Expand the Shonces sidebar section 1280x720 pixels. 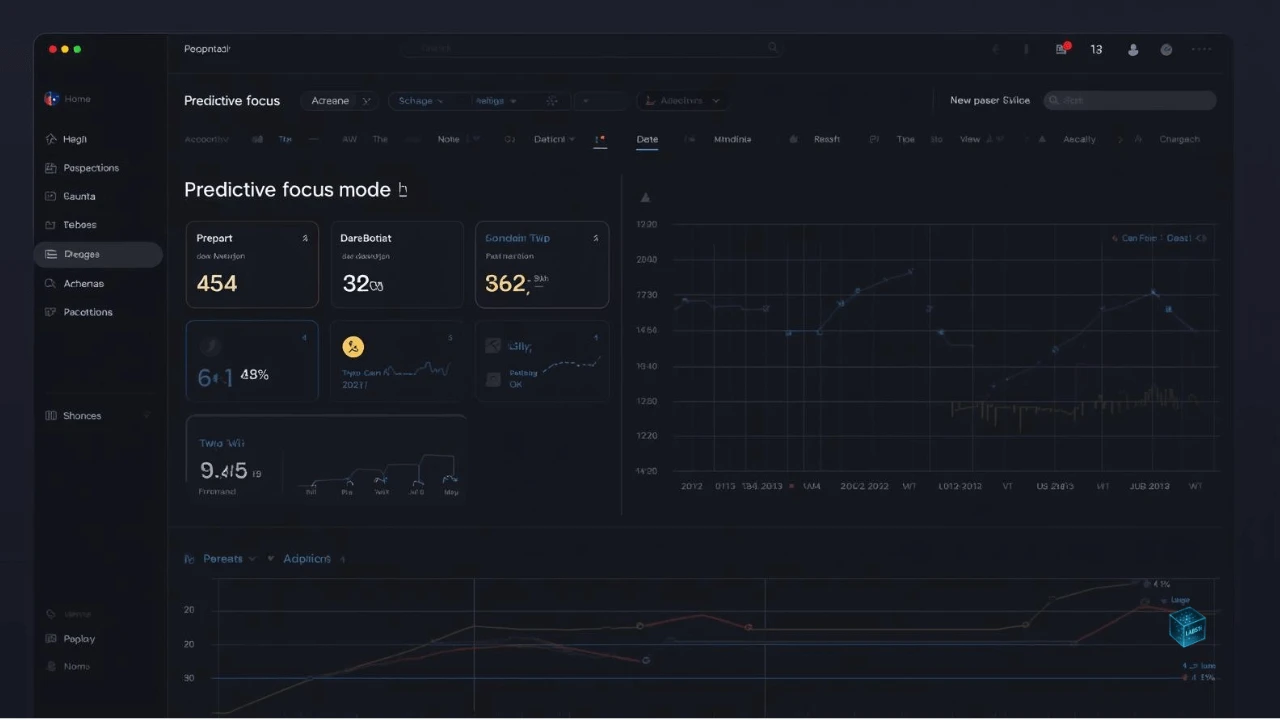click(147, 416)
